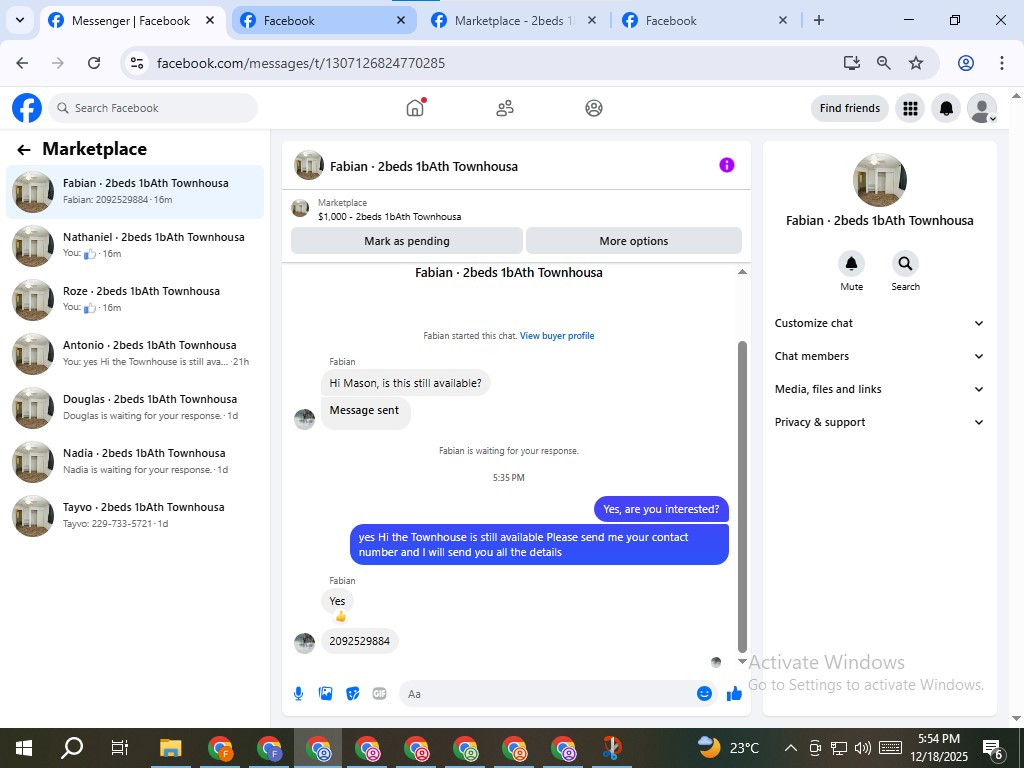Go back with browser back arrow
This screenshot has height=768, width=1024.
point(22,63)
